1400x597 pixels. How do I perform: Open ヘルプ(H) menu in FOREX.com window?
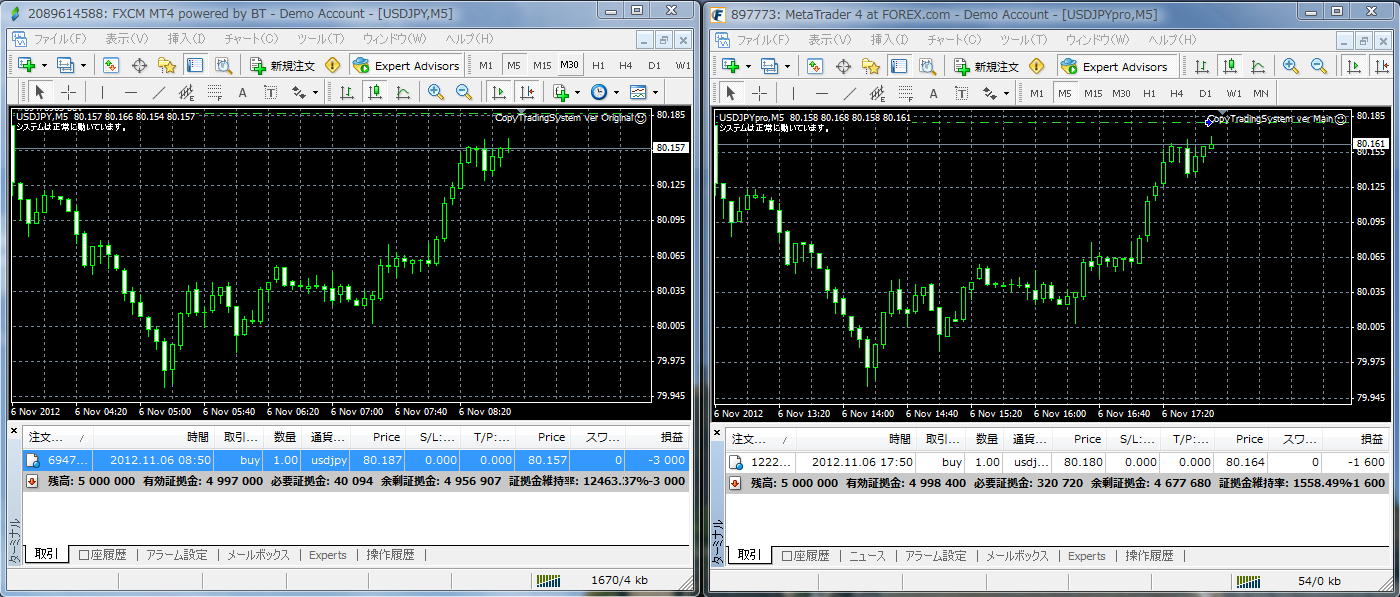tap(1170, 40)
